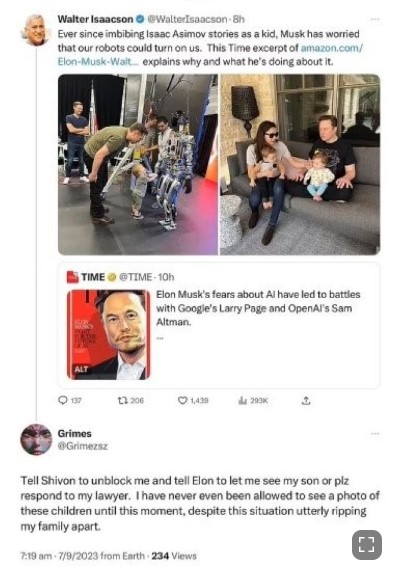Share the post via upload icon
Screen dimensions: 416x572
point(306,400)
